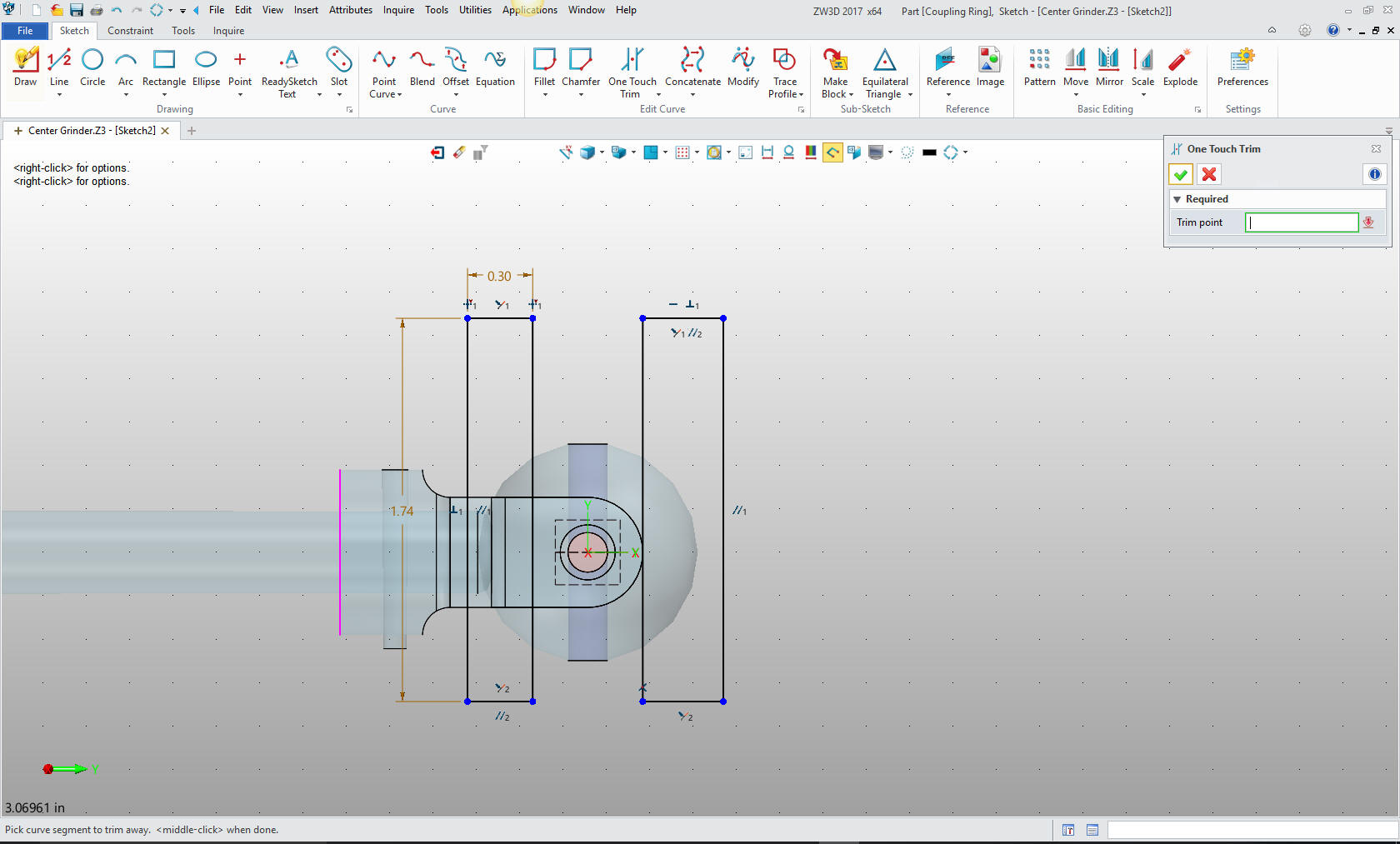1400x844 pixels.
Task: Open the Utilities menu
Action: tap(475, 10)
